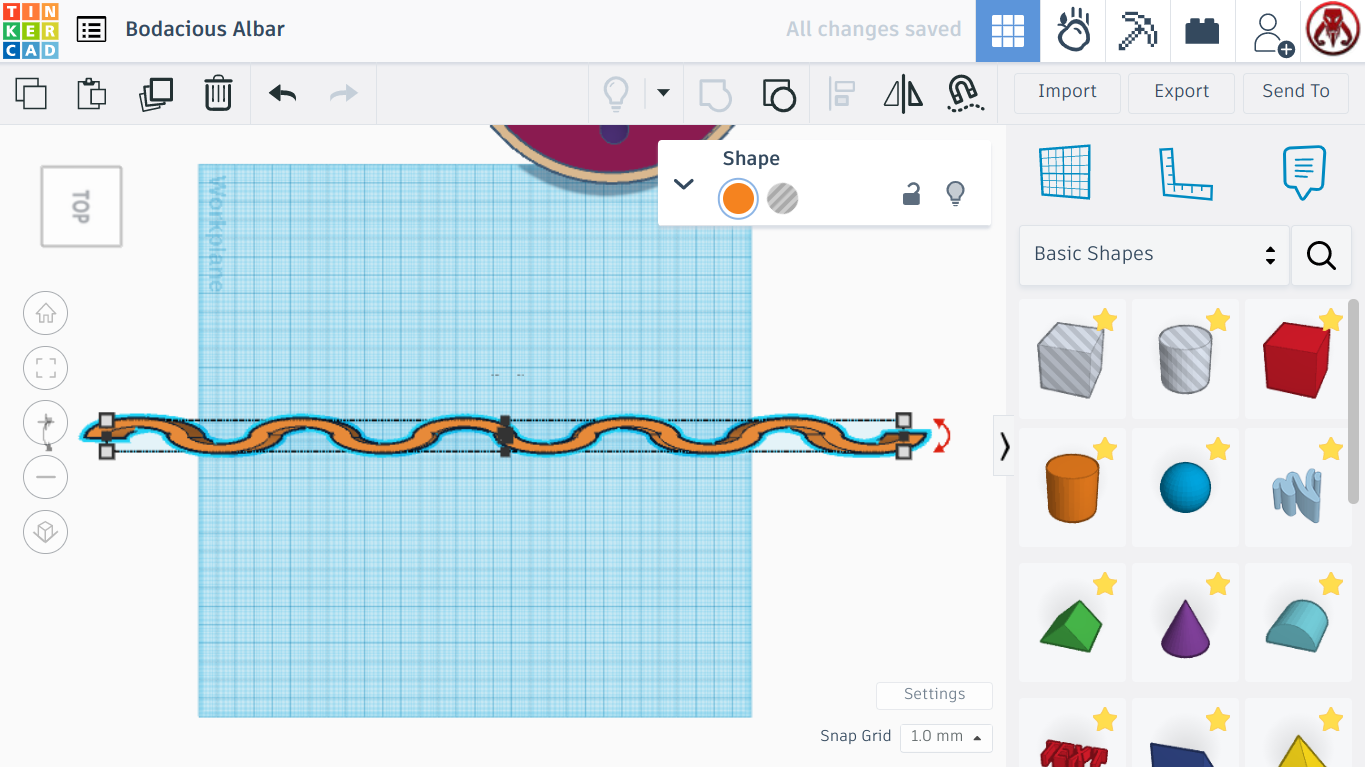Open the user profile avatar
Screen dimensions: 1365x767
pos(1333,30)
